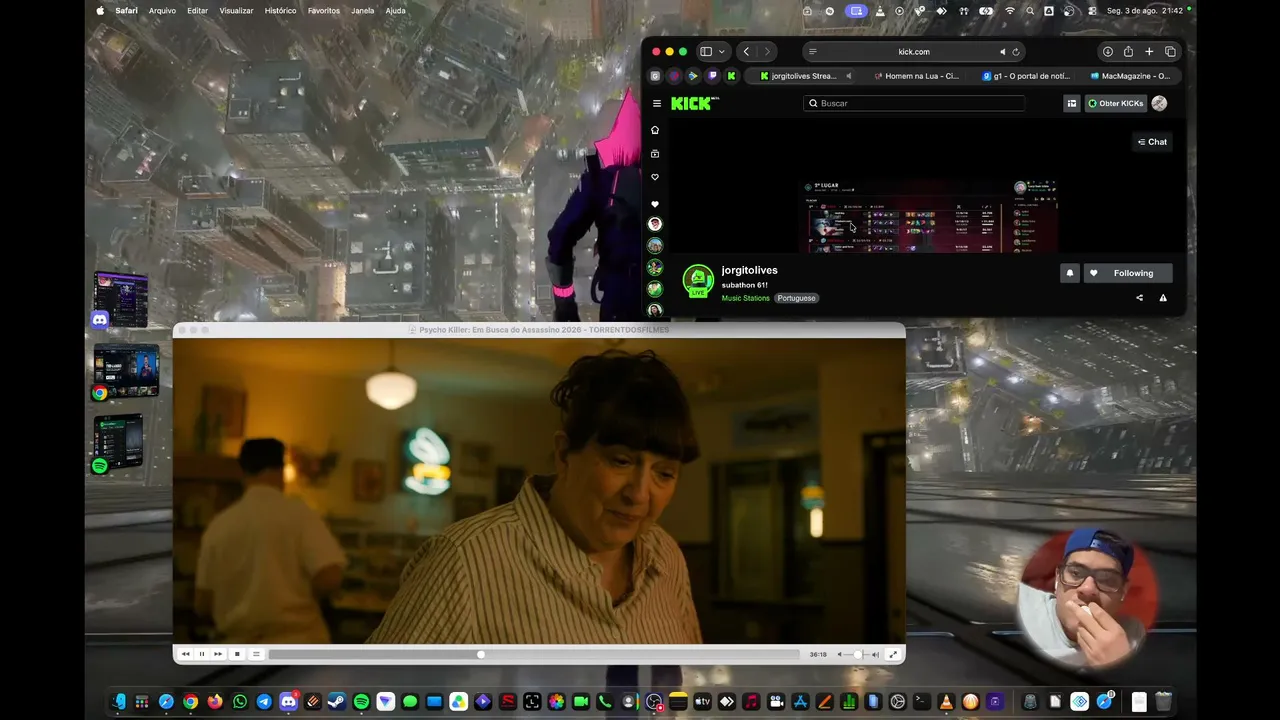Open Kick browse icon in sidebar
This screenshot has width=1280, height=720.
tap(655, 154)
